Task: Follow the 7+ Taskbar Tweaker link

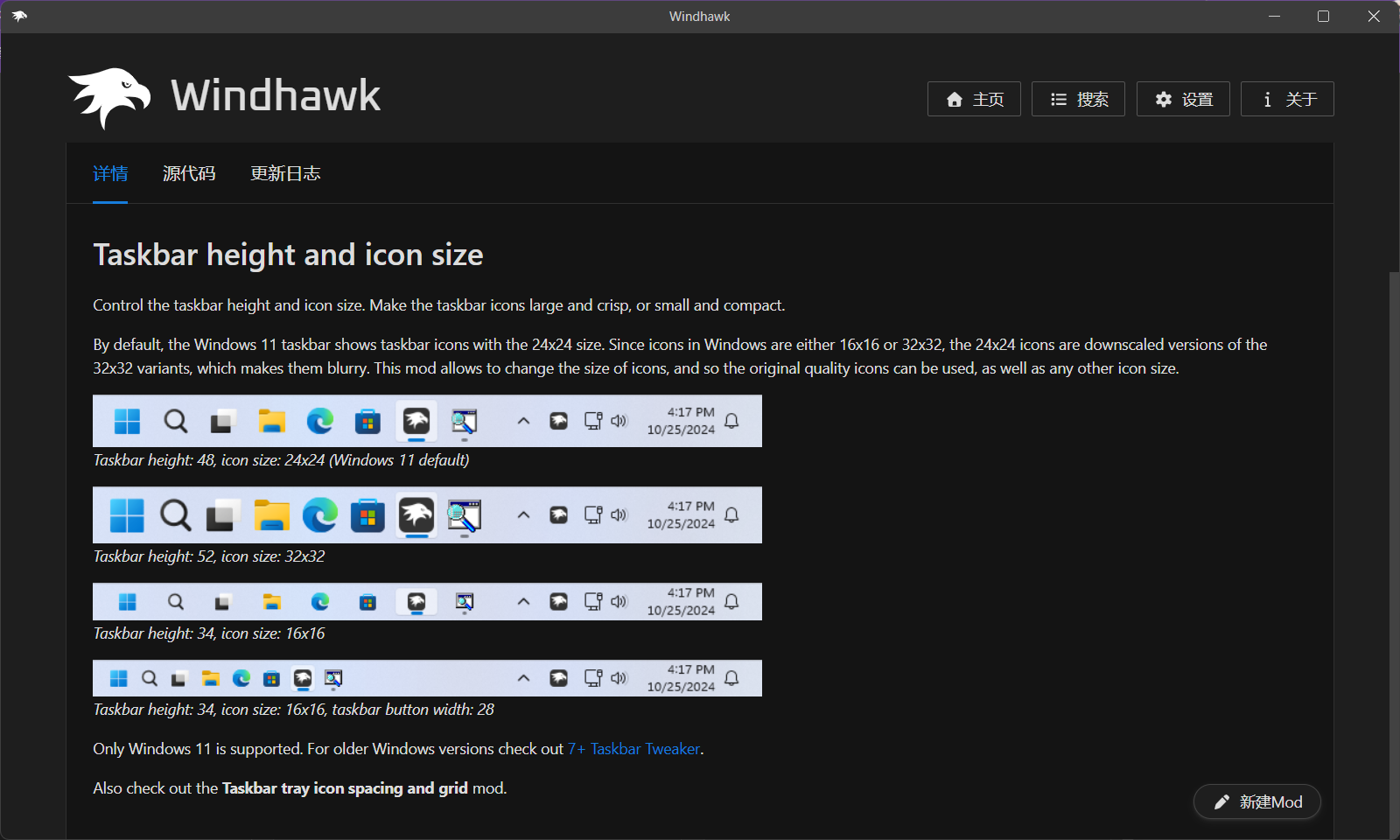Action: 634,749
